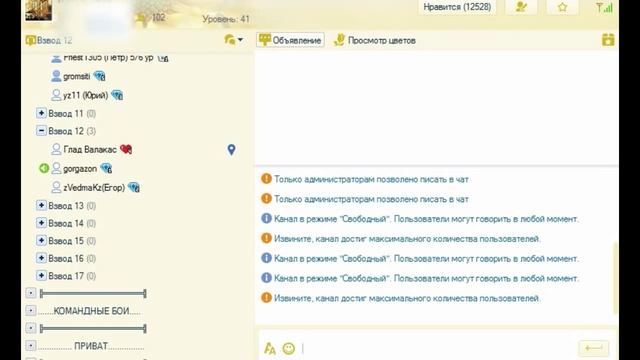Click the Взвод 12 channel header icon
This screenshot has width=640, height=360.
(x=31, y=40)
